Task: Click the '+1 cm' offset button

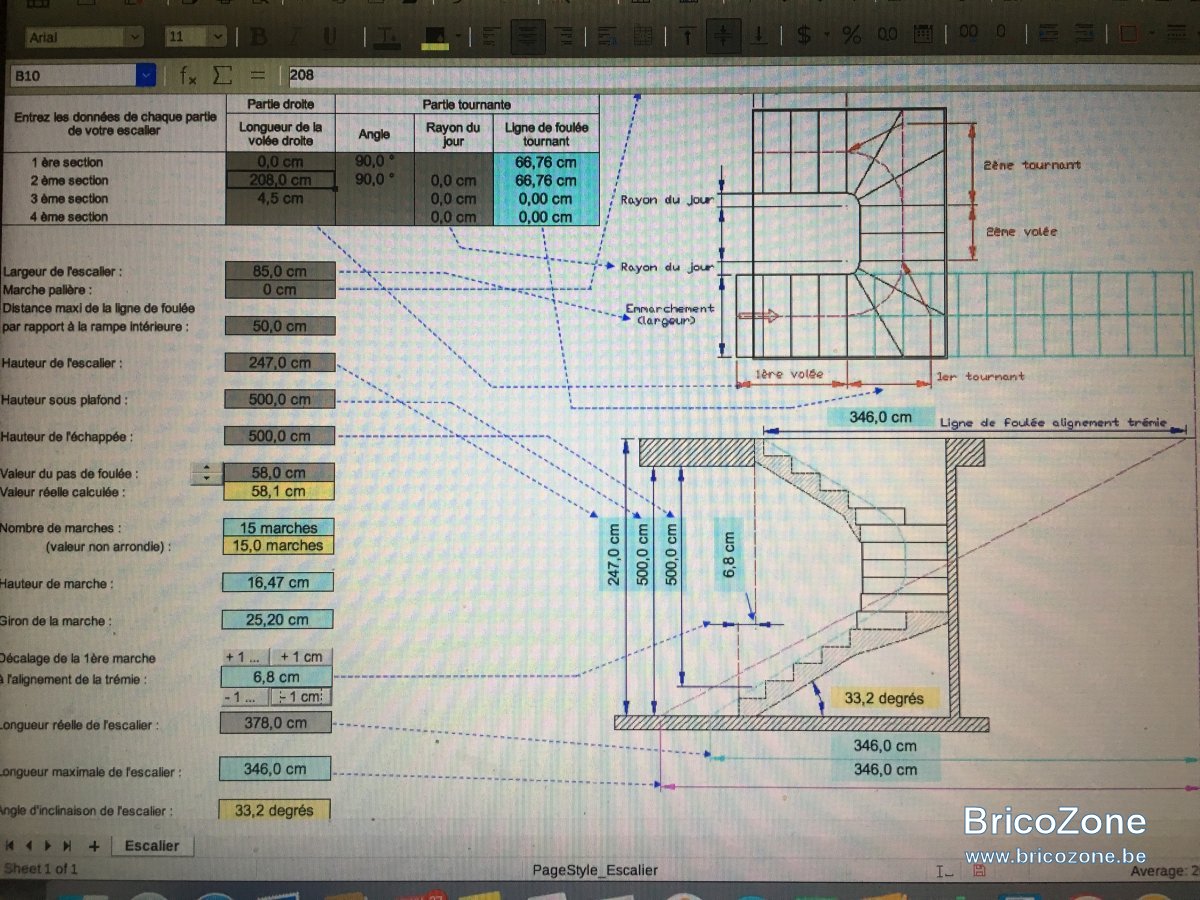Action: (x=300, y=657)
